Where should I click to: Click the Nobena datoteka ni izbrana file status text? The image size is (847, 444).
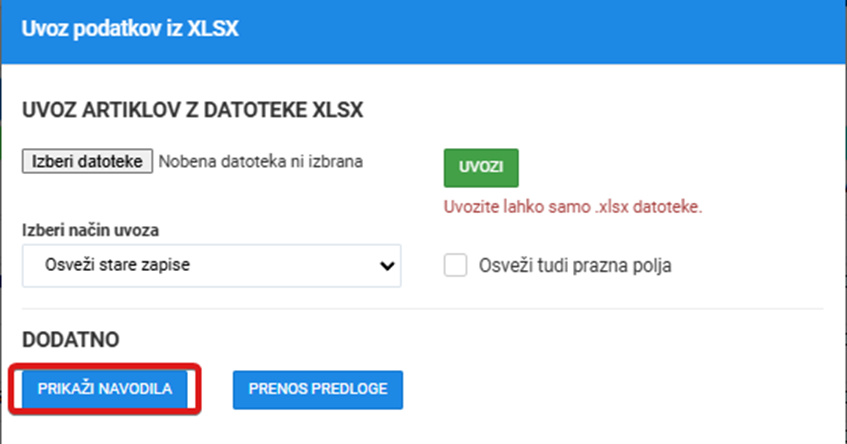[260, 162]
